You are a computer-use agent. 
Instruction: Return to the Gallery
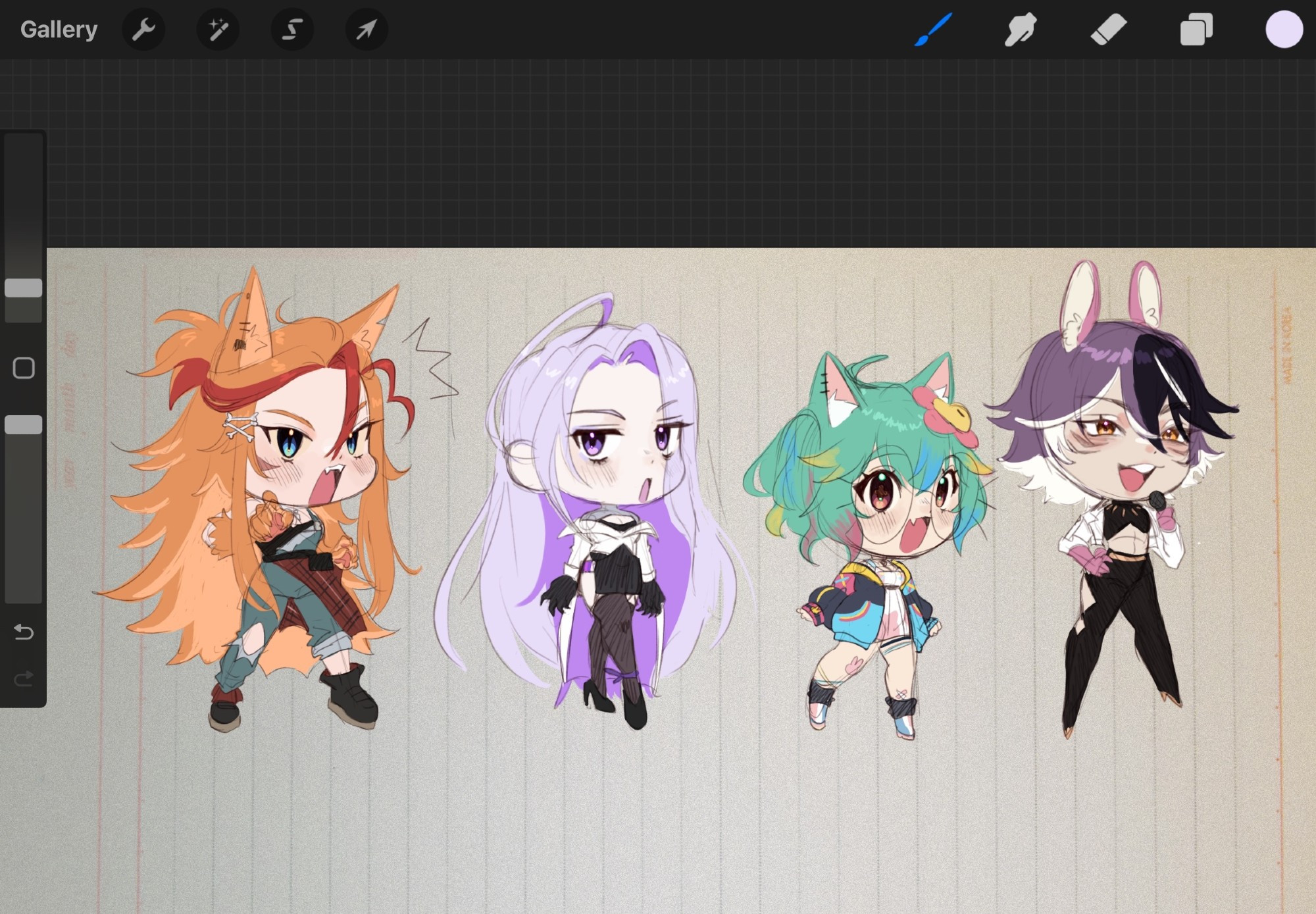pos(59,30)
